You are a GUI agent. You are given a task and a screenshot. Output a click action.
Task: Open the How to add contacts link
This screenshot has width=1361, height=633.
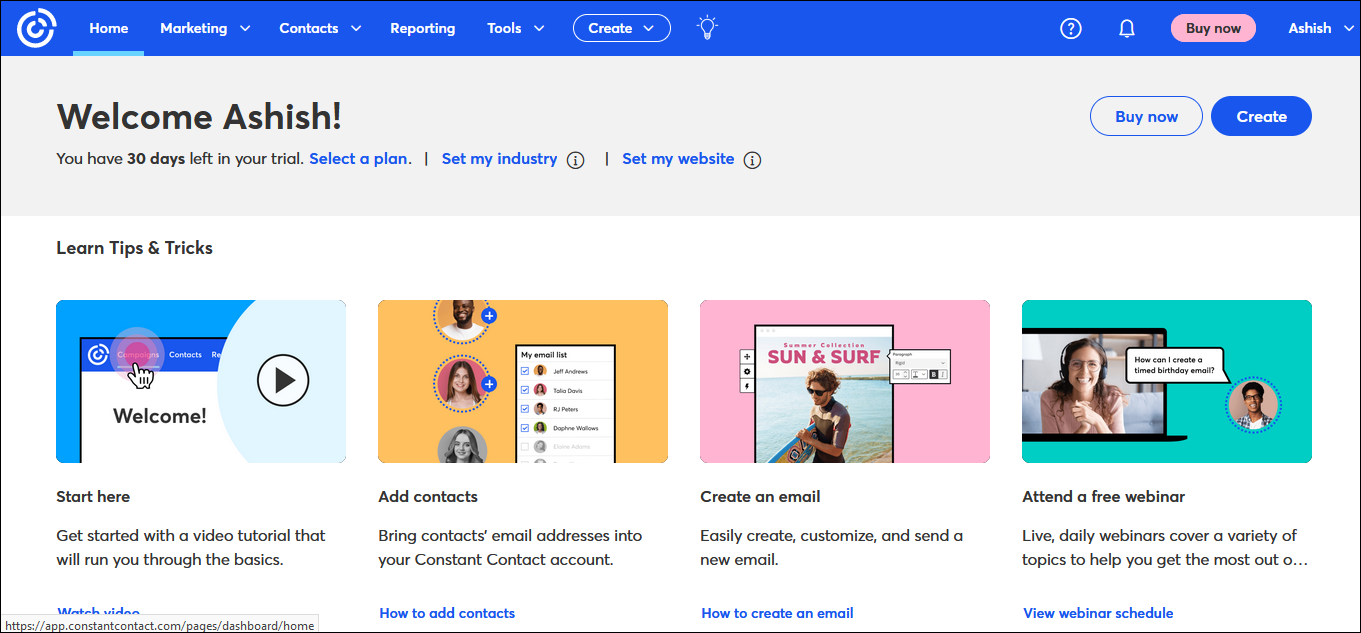click(x=447, y=613)
